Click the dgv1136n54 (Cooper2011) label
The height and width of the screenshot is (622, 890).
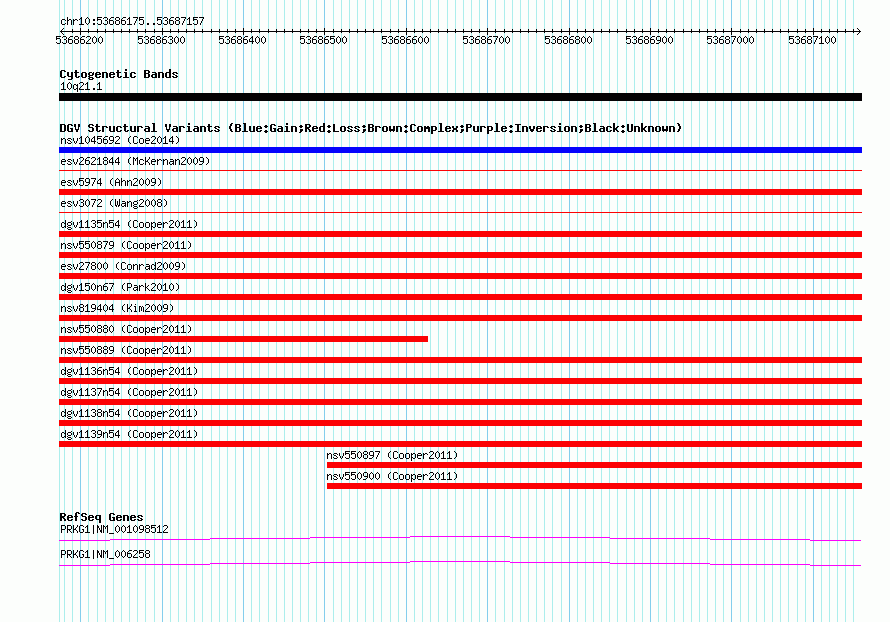[x=129, y=371]
